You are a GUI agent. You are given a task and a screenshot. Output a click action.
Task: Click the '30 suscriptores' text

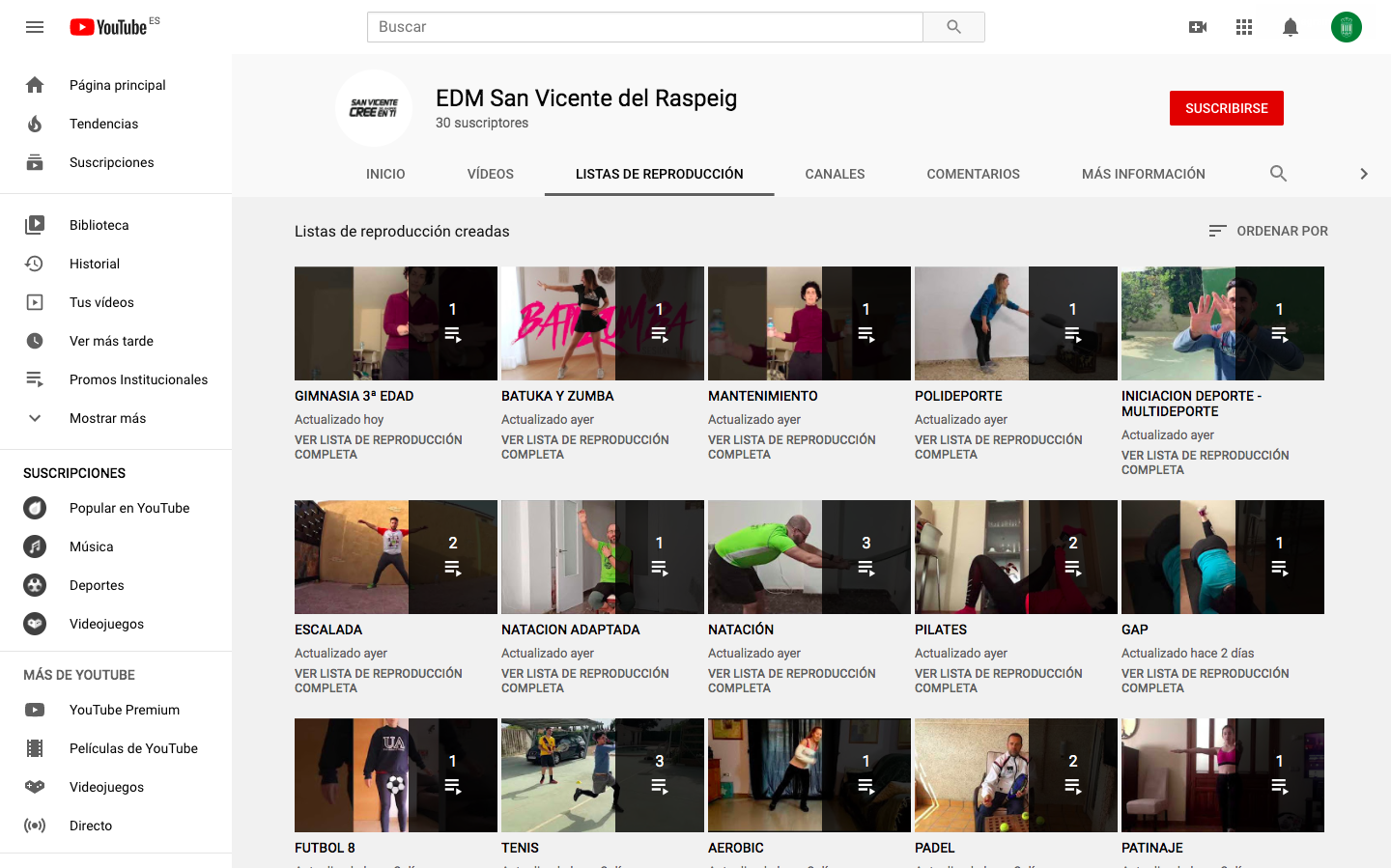482,123
